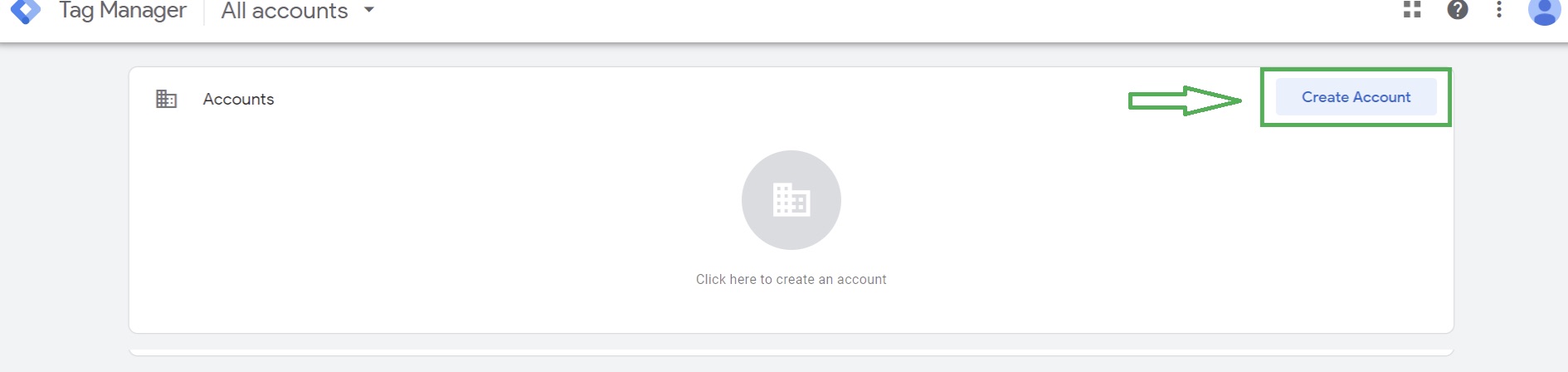Open the Google apps grid launcher
Viewport: 1568px width, 372px height.
(x=1412, y=9)
